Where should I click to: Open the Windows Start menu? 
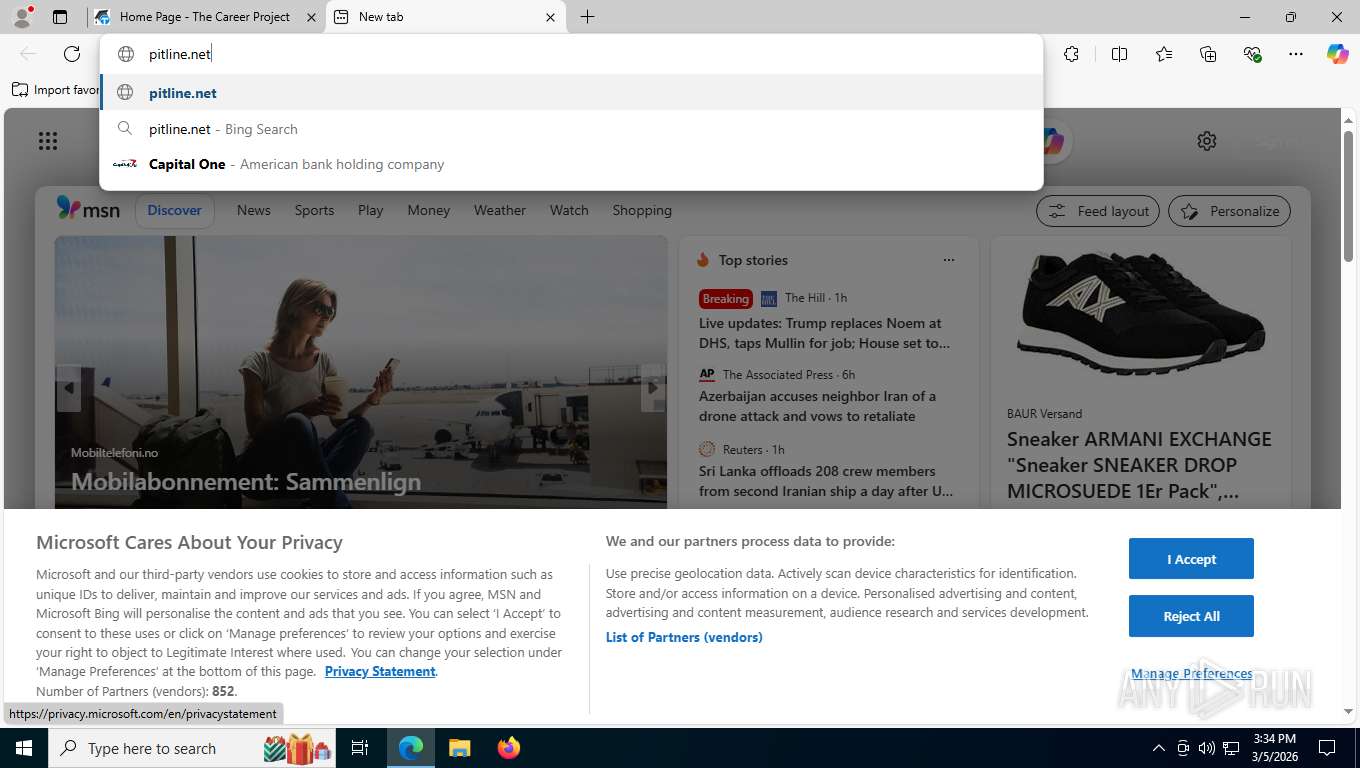[x=23, y=748]
